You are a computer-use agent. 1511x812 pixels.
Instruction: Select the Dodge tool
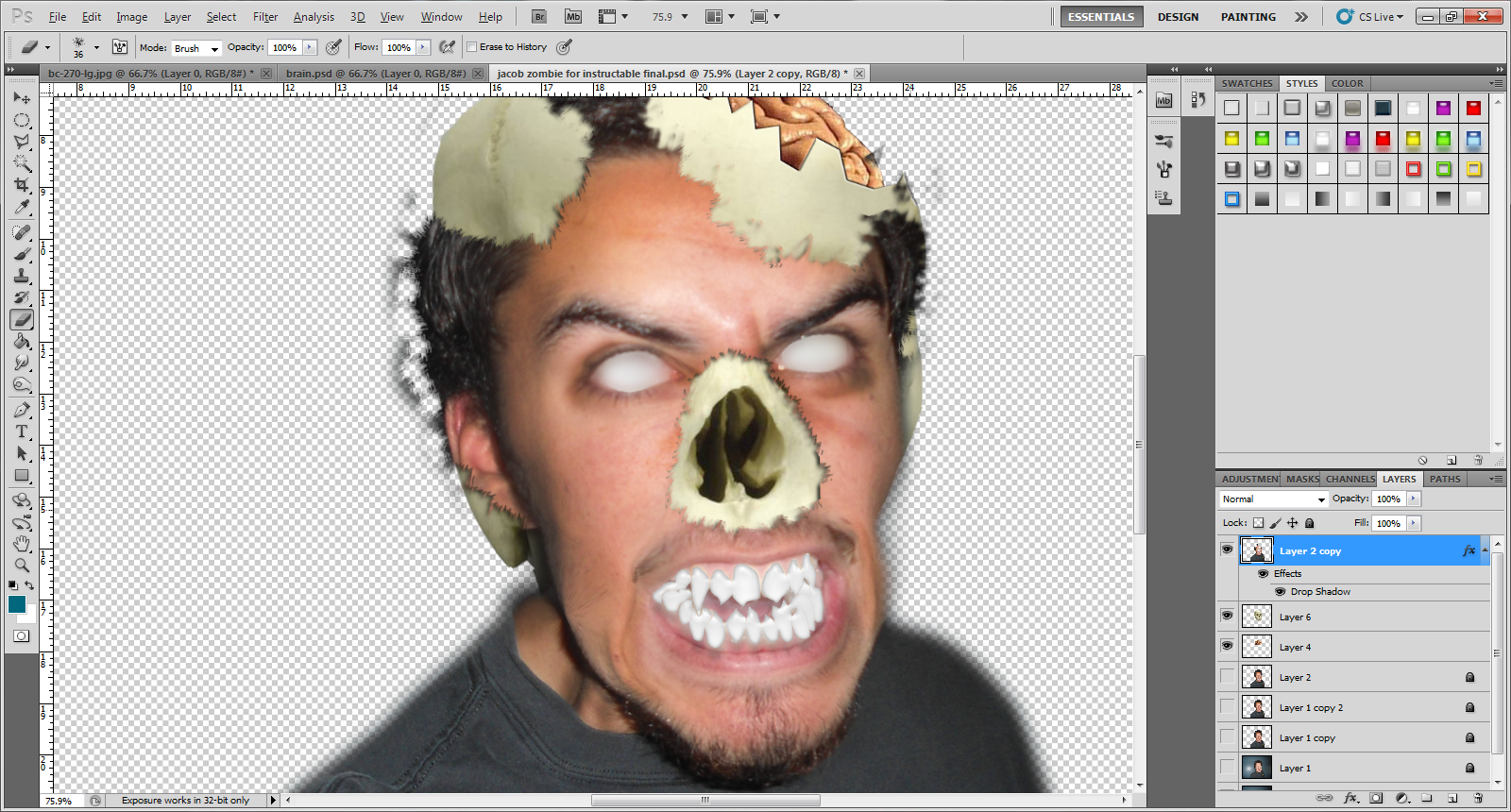tap(22, 384)
